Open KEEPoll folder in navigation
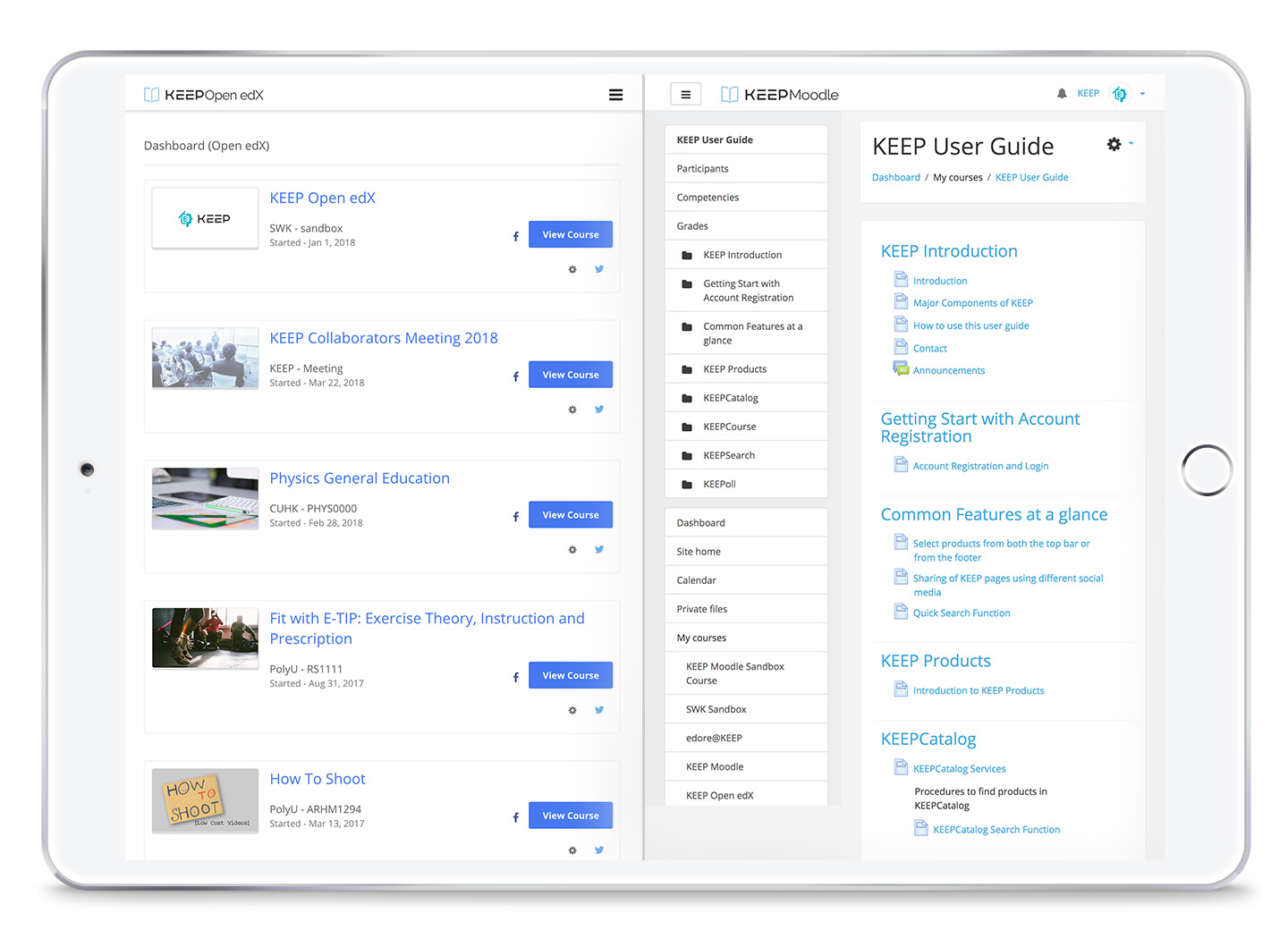The height and width of the screenshot is (930, 1288). (746, 484)
